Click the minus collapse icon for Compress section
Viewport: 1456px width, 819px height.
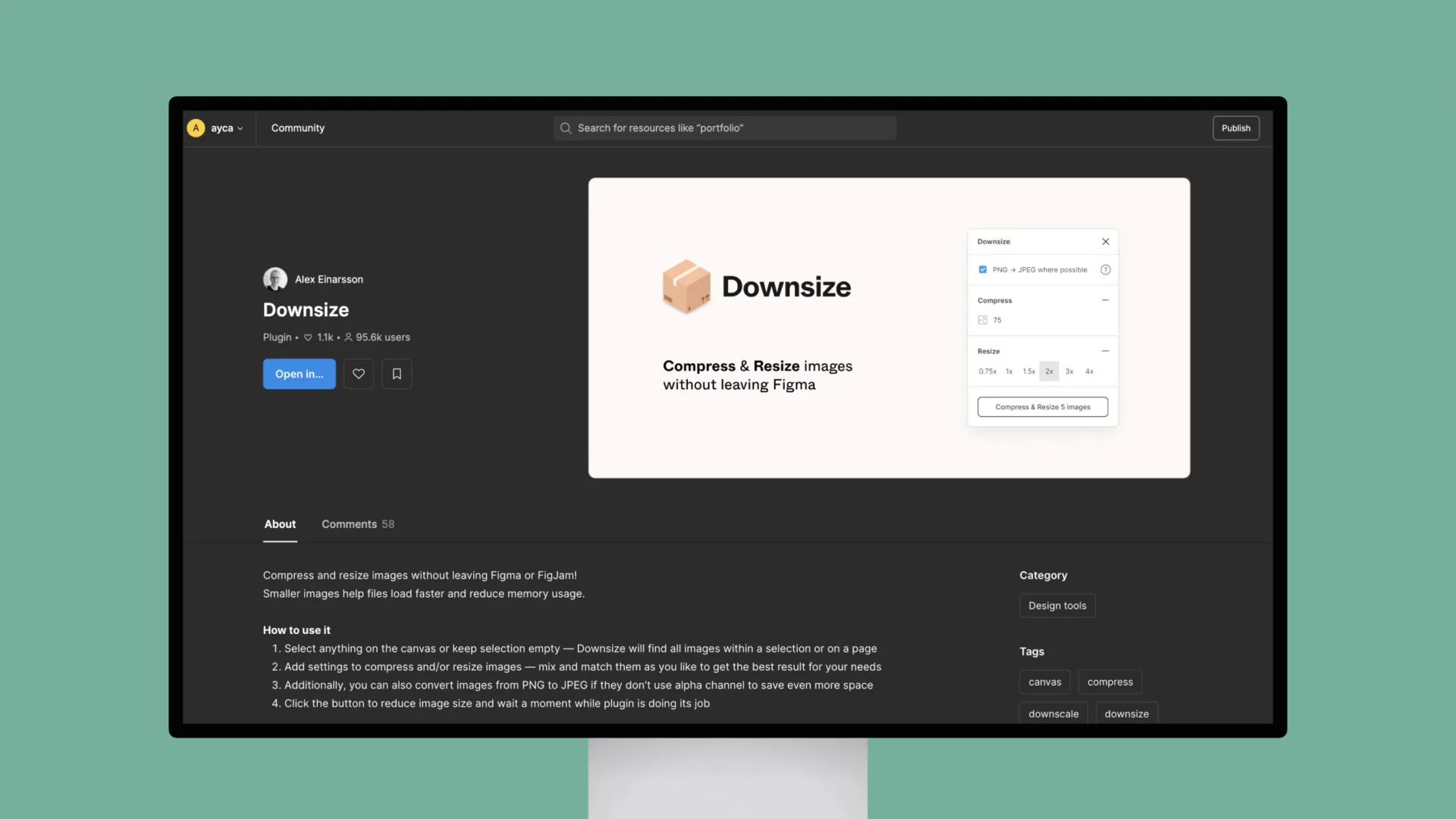[1105, 301]
